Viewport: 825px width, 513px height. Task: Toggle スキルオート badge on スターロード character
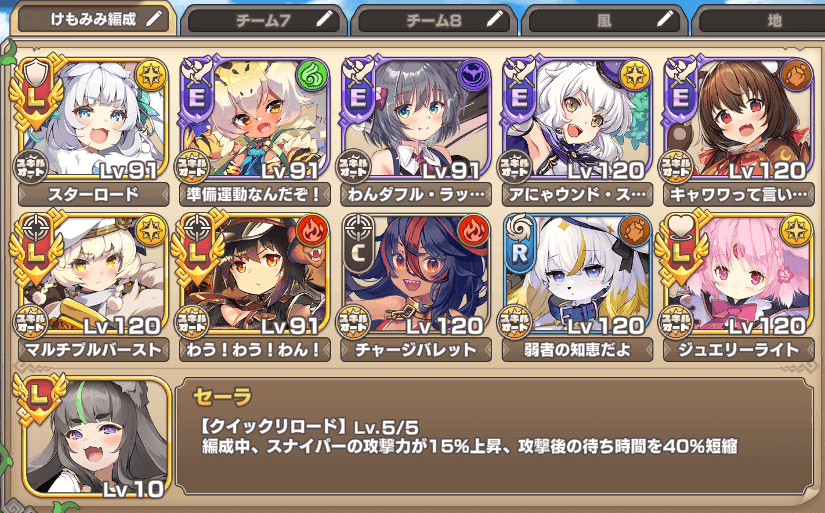coord(31,167)
